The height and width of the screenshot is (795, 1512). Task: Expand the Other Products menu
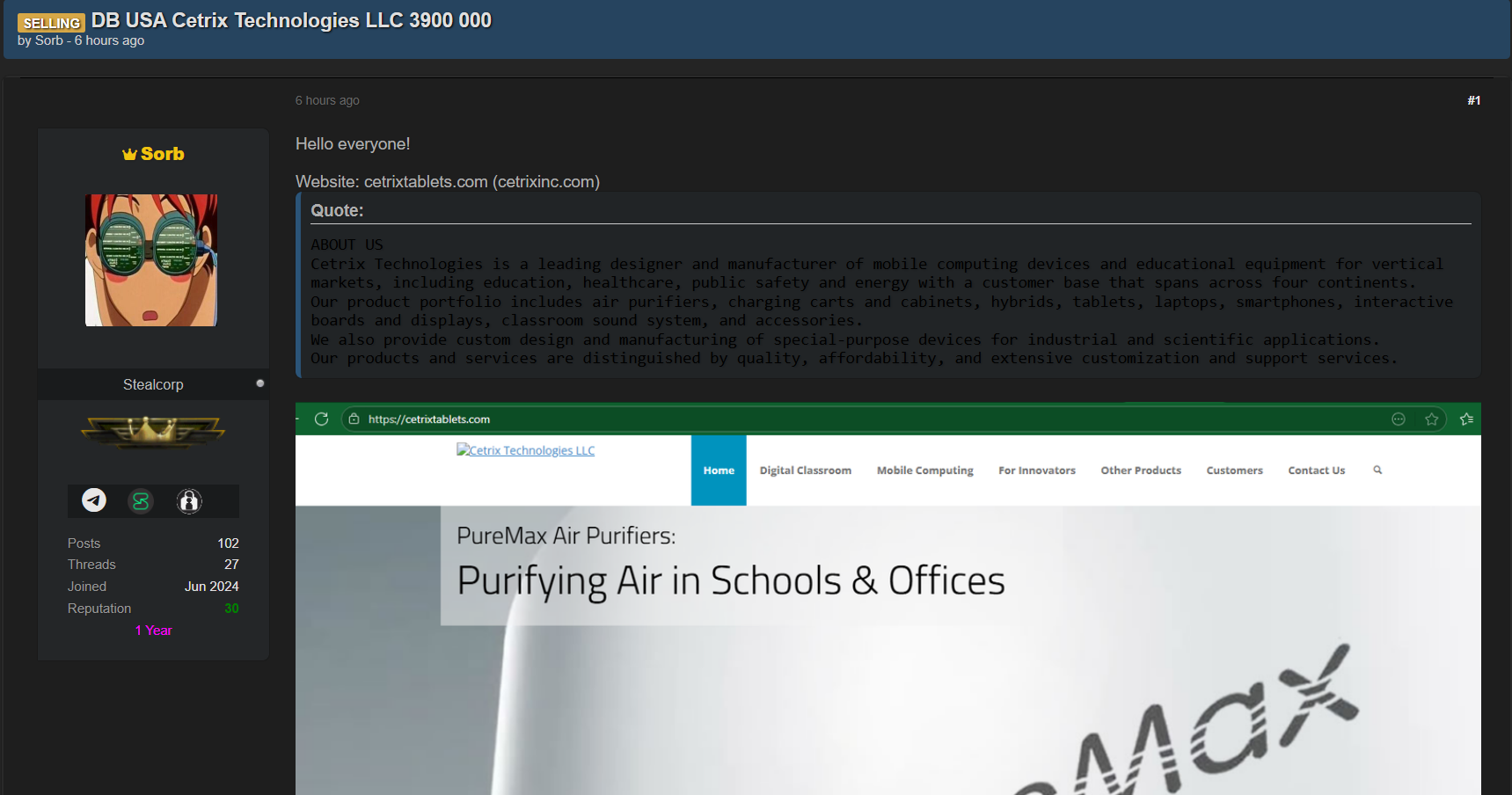tap(1141, 470)
